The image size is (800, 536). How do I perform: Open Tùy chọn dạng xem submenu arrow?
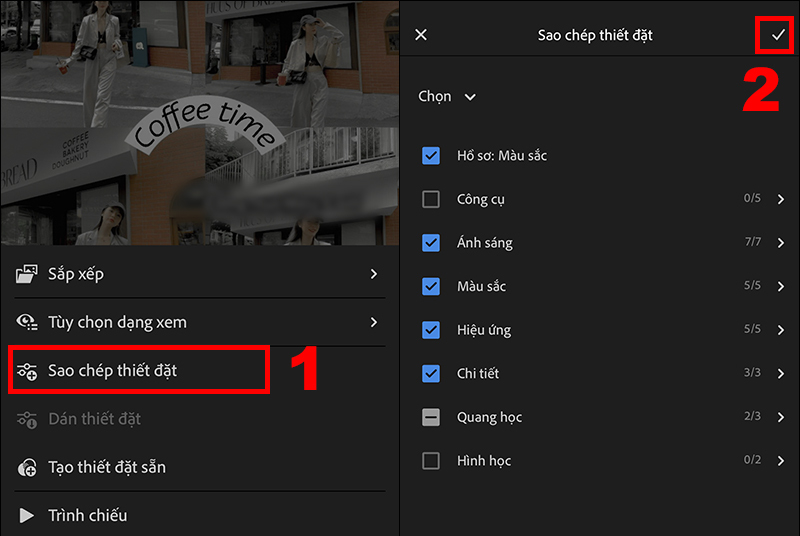click(373, 322)
